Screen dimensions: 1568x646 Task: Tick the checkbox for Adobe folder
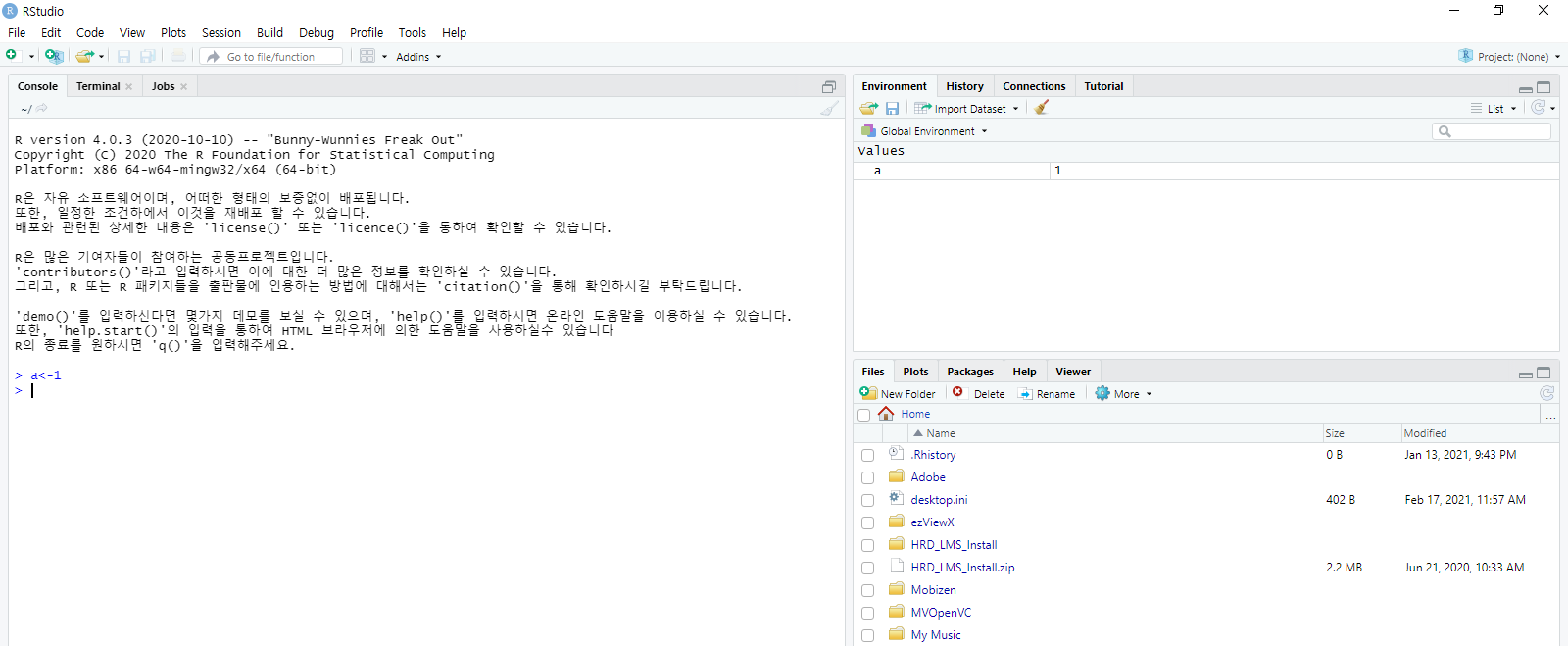(867, 478)
